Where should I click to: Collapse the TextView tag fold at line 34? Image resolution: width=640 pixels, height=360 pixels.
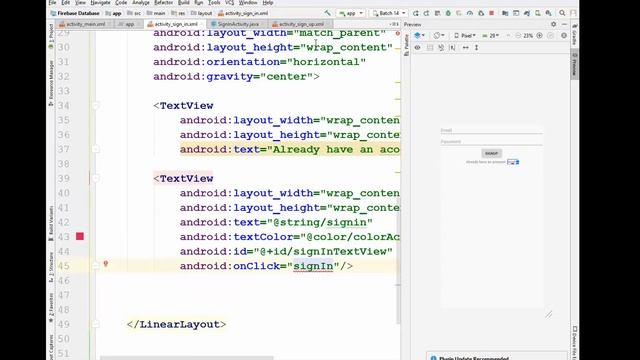(x=96, y=106)
